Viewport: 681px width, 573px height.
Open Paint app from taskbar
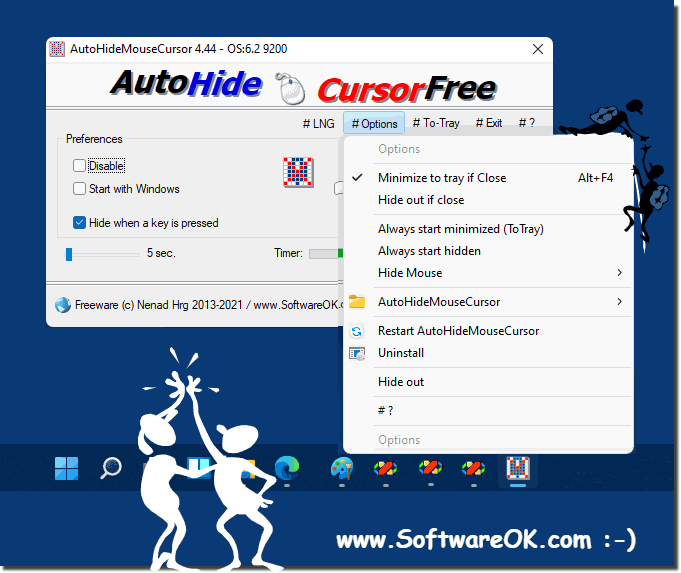342,469
